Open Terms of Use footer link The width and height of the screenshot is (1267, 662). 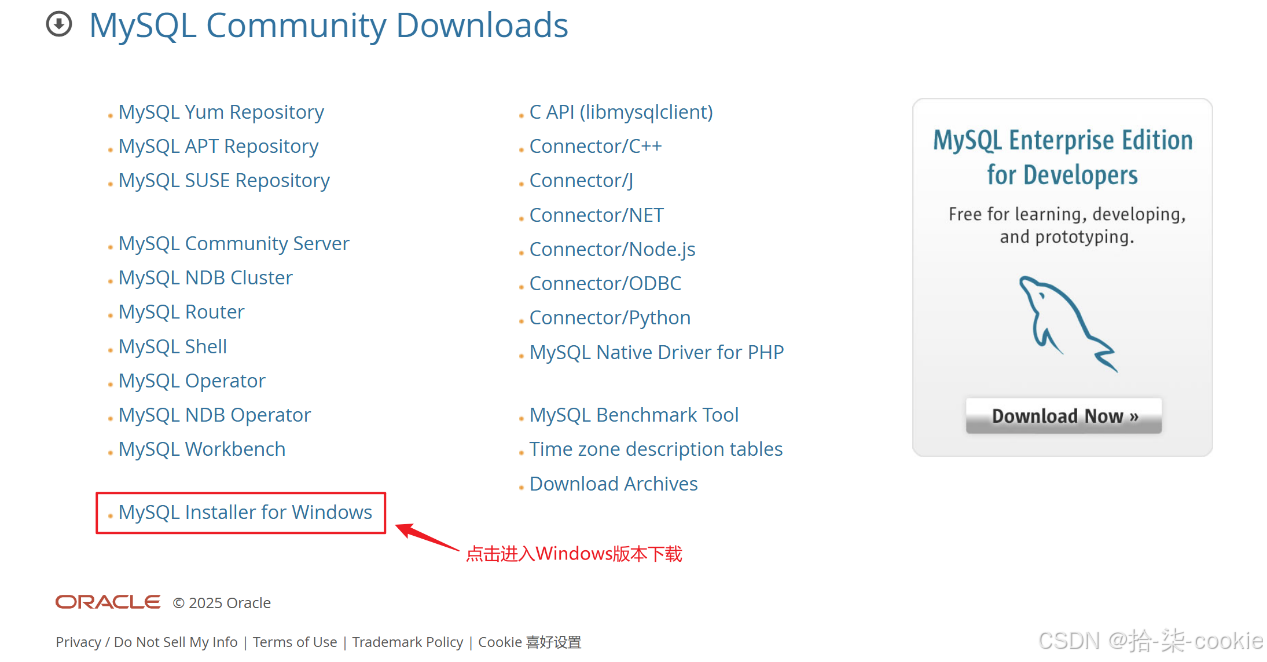[x=295, y=642]
